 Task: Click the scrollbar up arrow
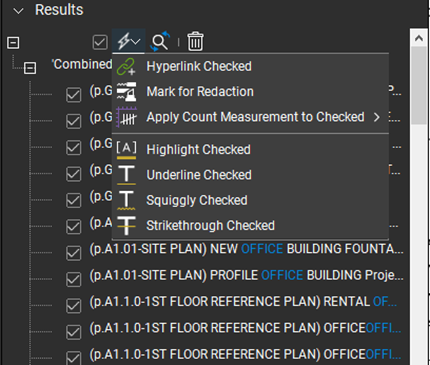tap(419, 38)
